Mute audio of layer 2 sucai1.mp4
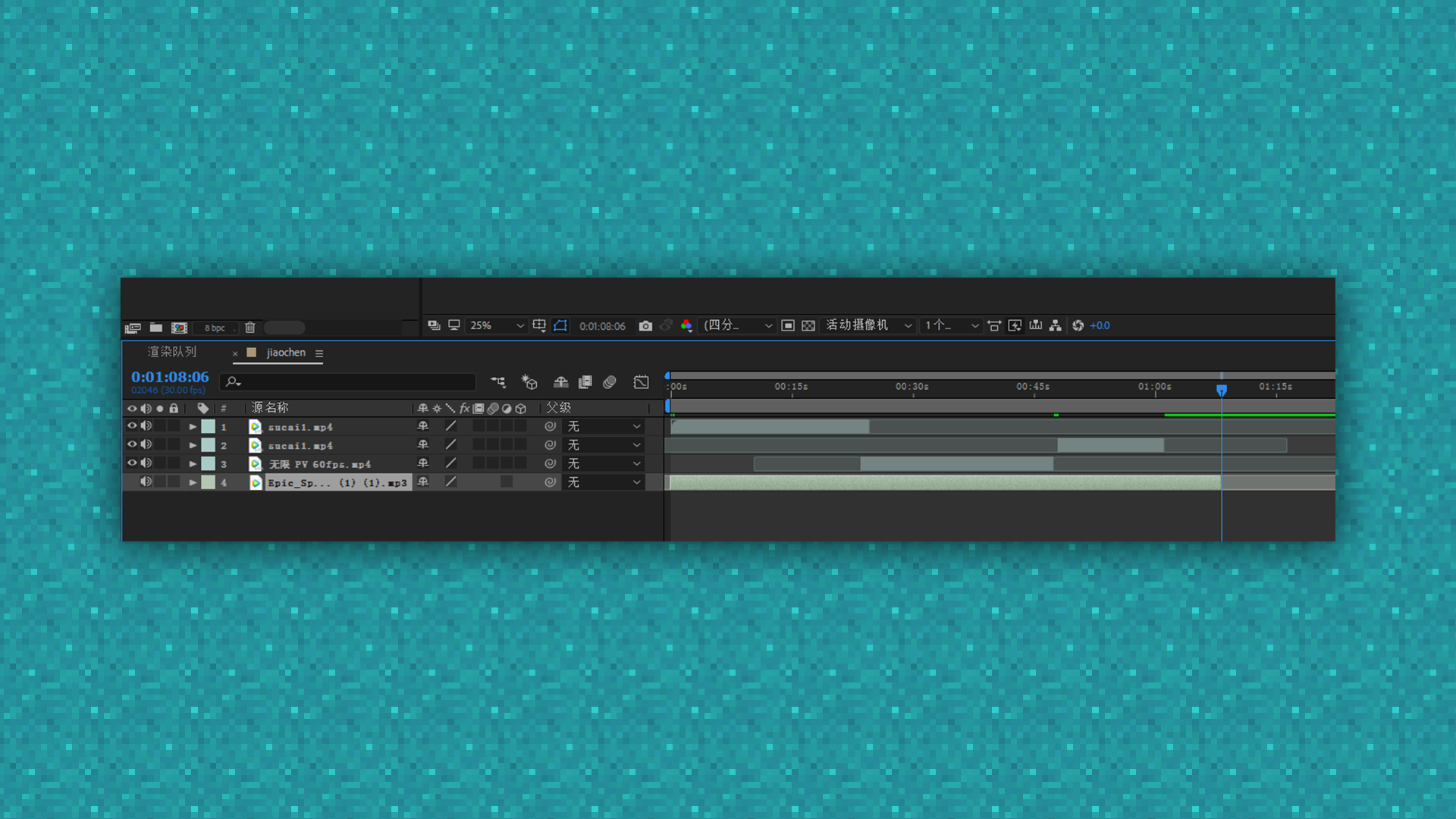Screen dimensions: 1456x819 coord(146,444)
